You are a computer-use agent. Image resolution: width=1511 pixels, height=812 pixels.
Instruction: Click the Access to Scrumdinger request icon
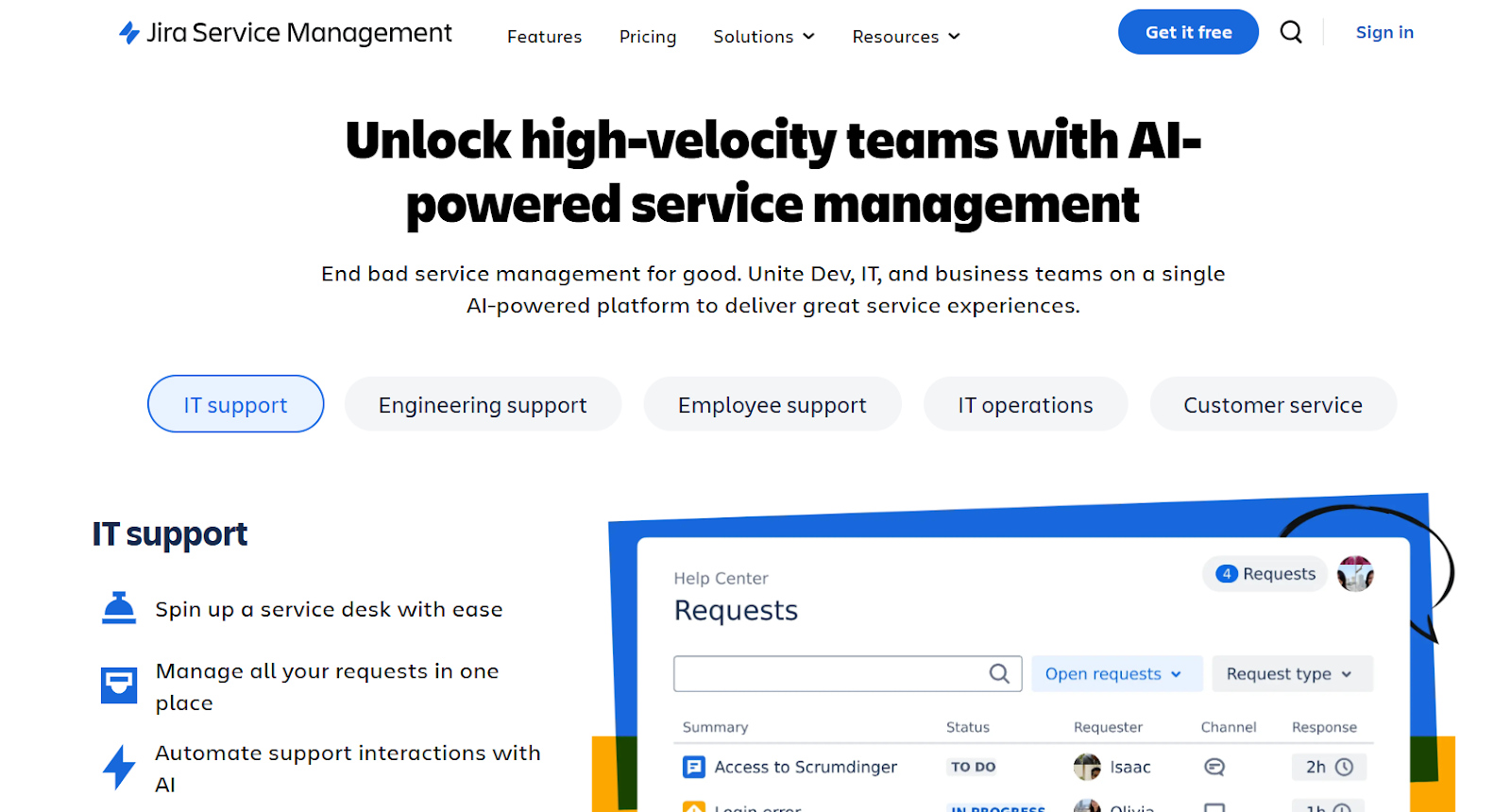click(x=694, y=767)
